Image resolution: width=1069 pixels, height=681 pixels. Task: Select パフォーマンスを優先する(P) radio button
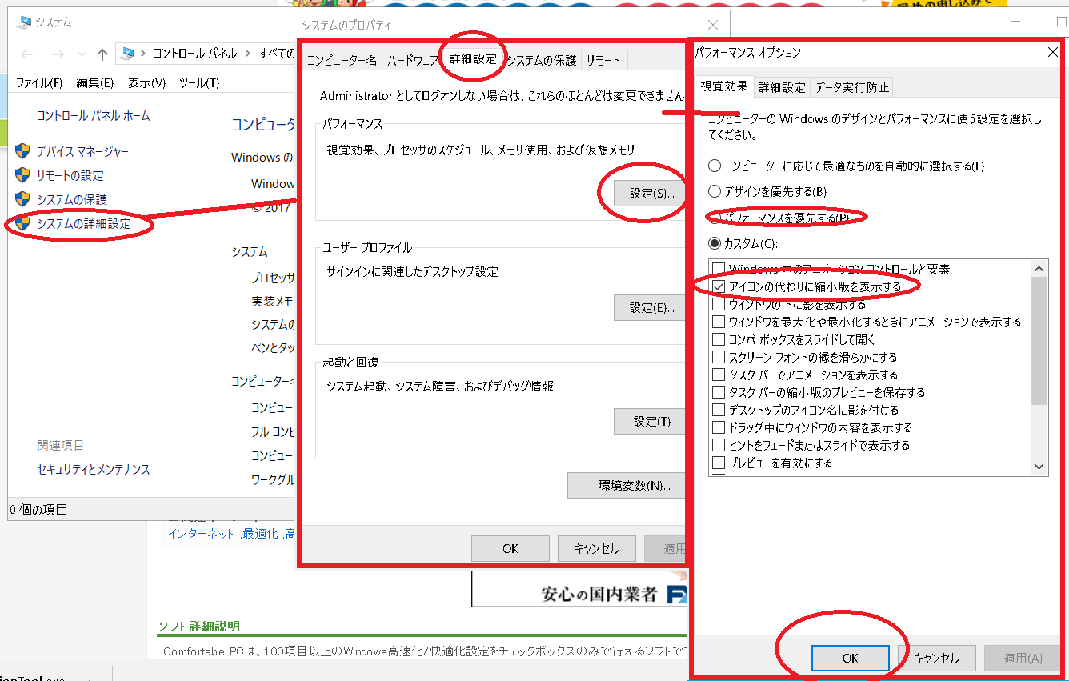(x=714, y=217)
